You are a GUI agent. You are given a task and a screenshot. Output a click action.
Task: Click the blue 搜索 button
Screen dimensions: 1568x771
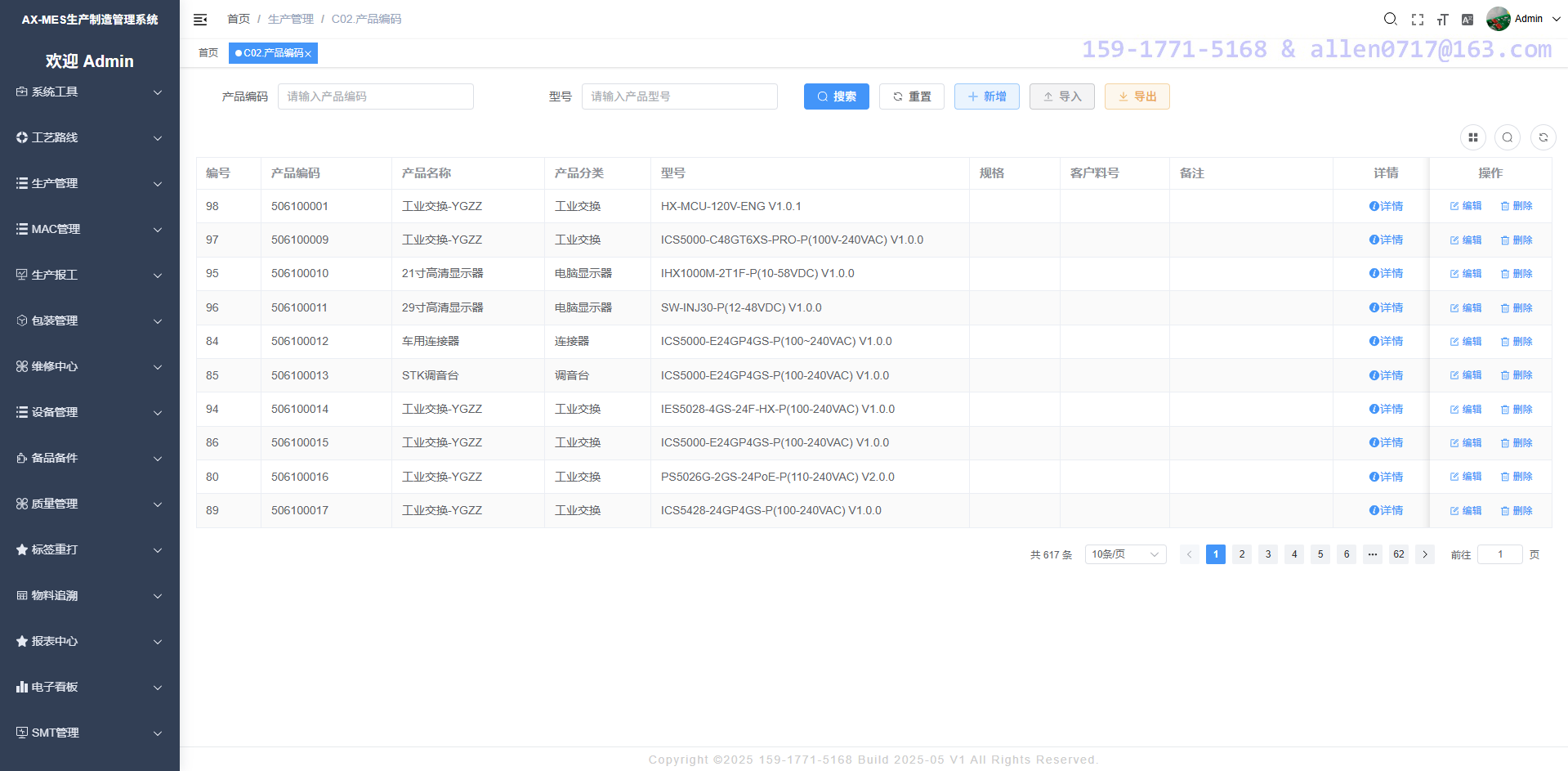click(837, 96)
